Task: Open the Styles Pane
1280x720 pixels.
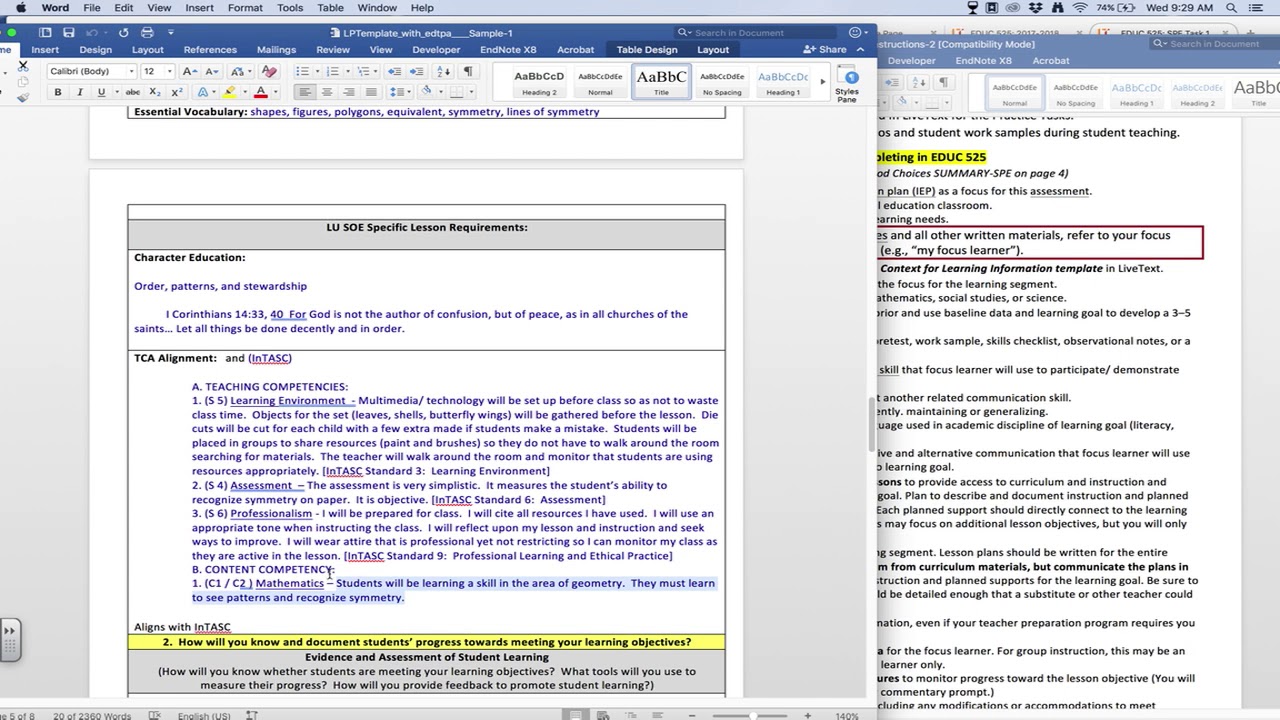Action: tap(847, 84)
